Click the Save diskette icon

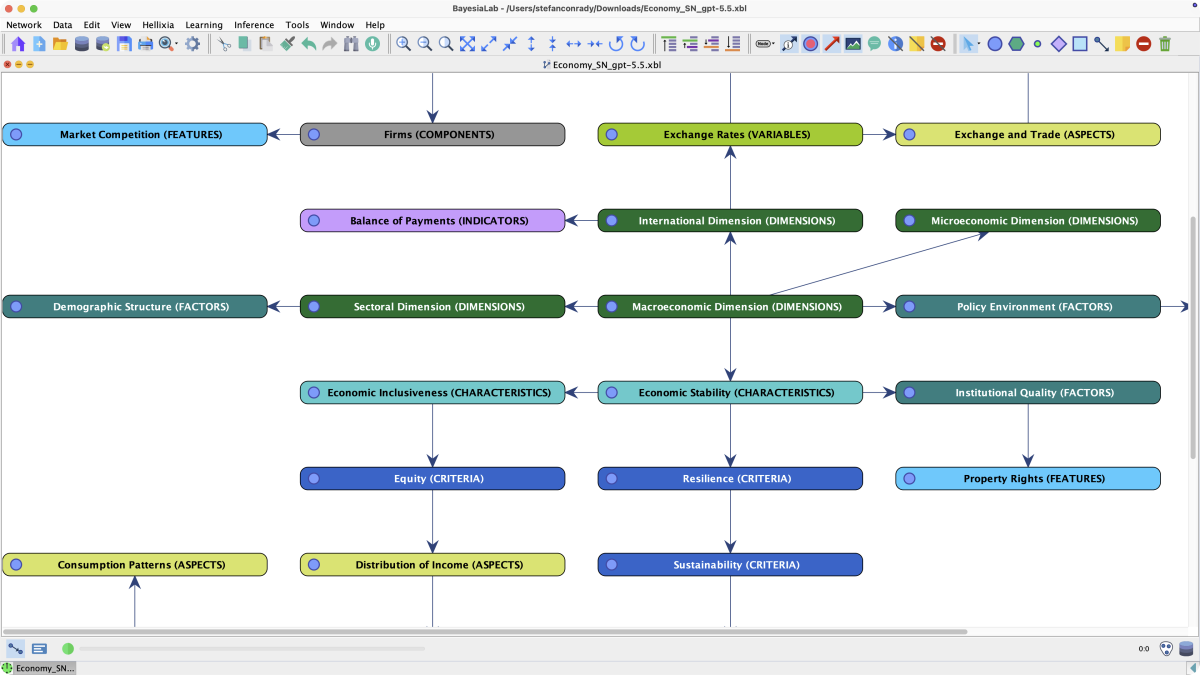pyautogui.click(x=124, y=44)
